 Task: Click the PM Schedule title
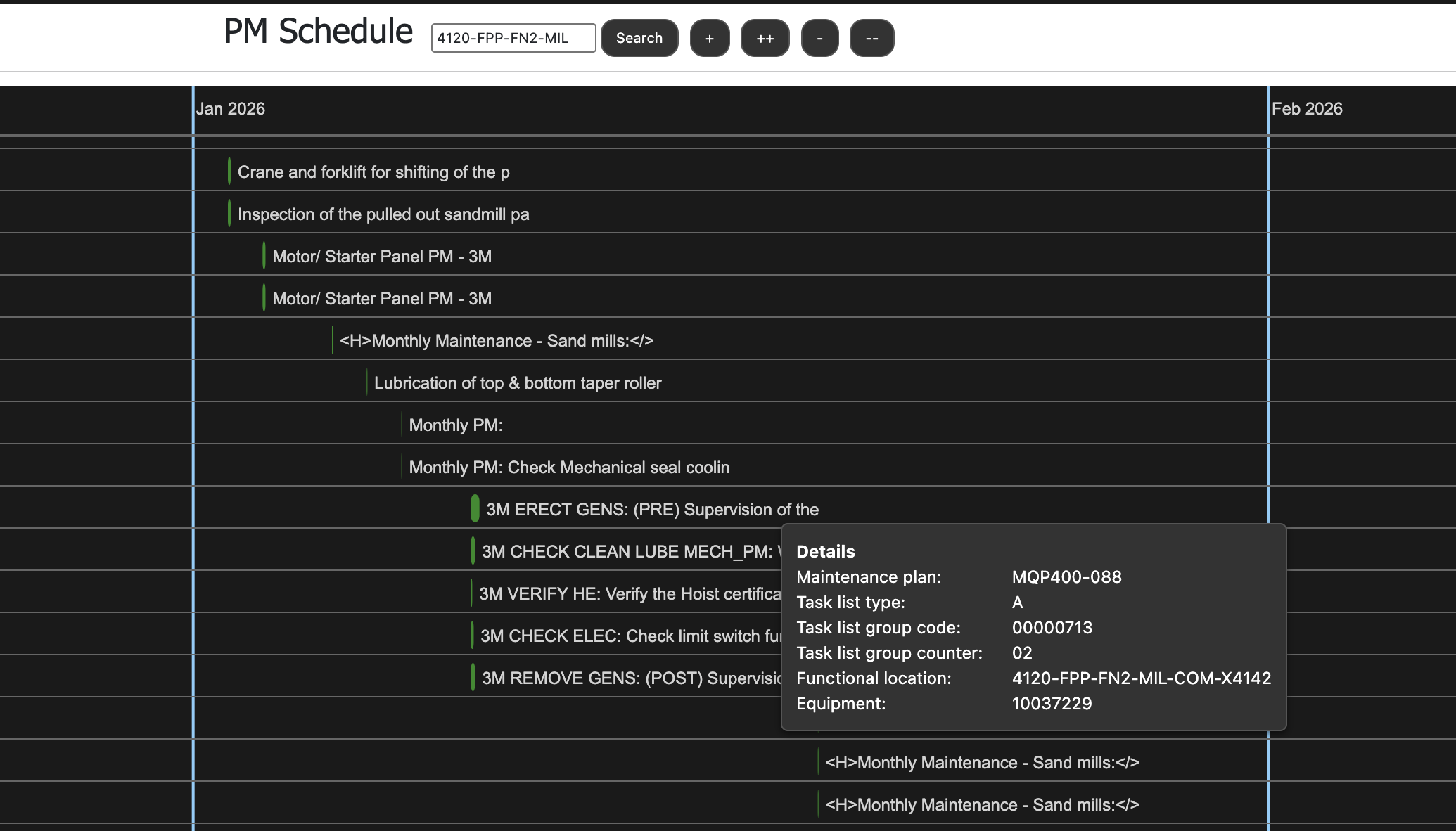coord(318,30)
